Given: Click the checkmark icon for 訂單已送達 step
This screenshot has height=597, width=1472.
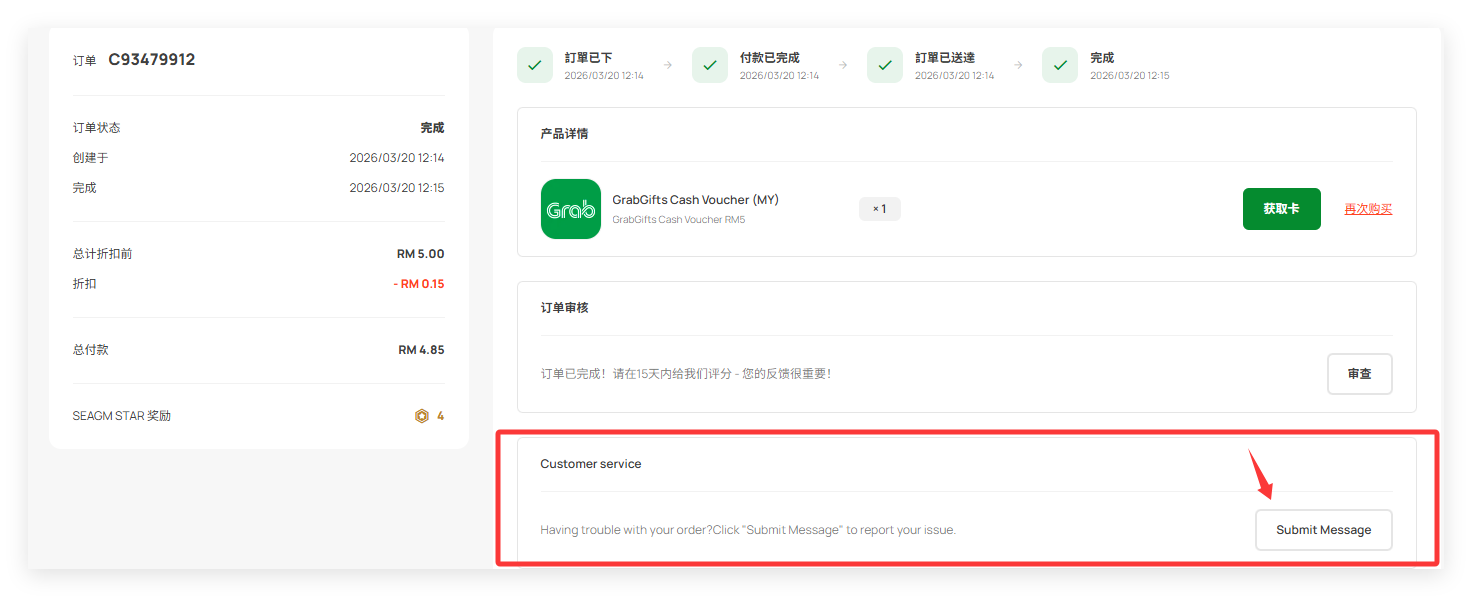Looking at the screenshot, I should coord(885,65).
